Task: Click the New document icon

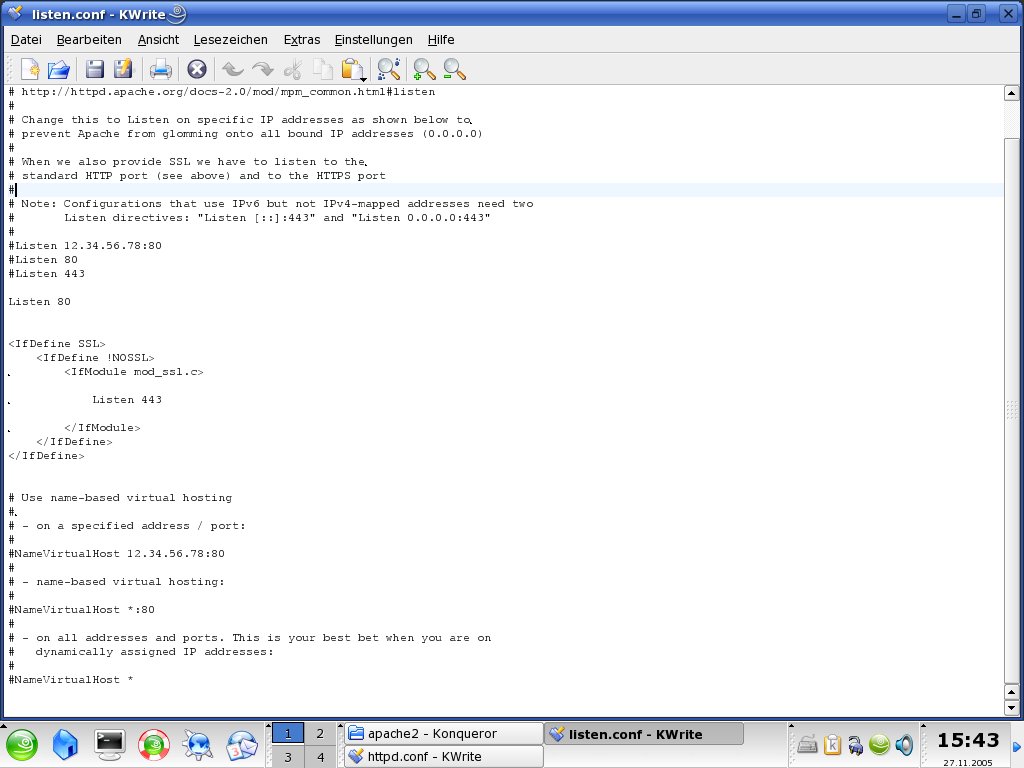Action: [x=31, y=69]
